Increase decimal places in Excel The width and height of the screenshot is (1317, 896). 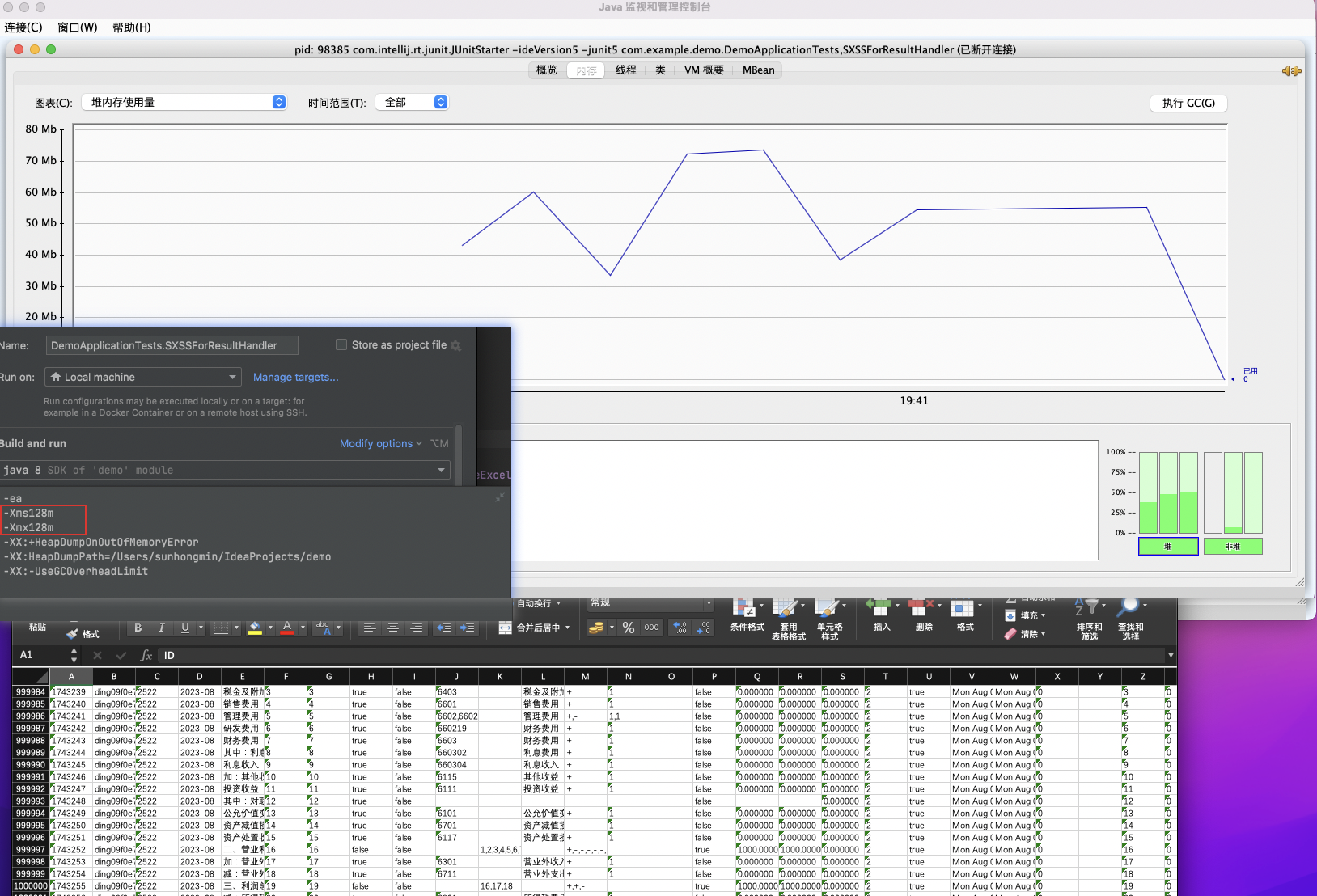pyautogui.click(x=680, y=628)
